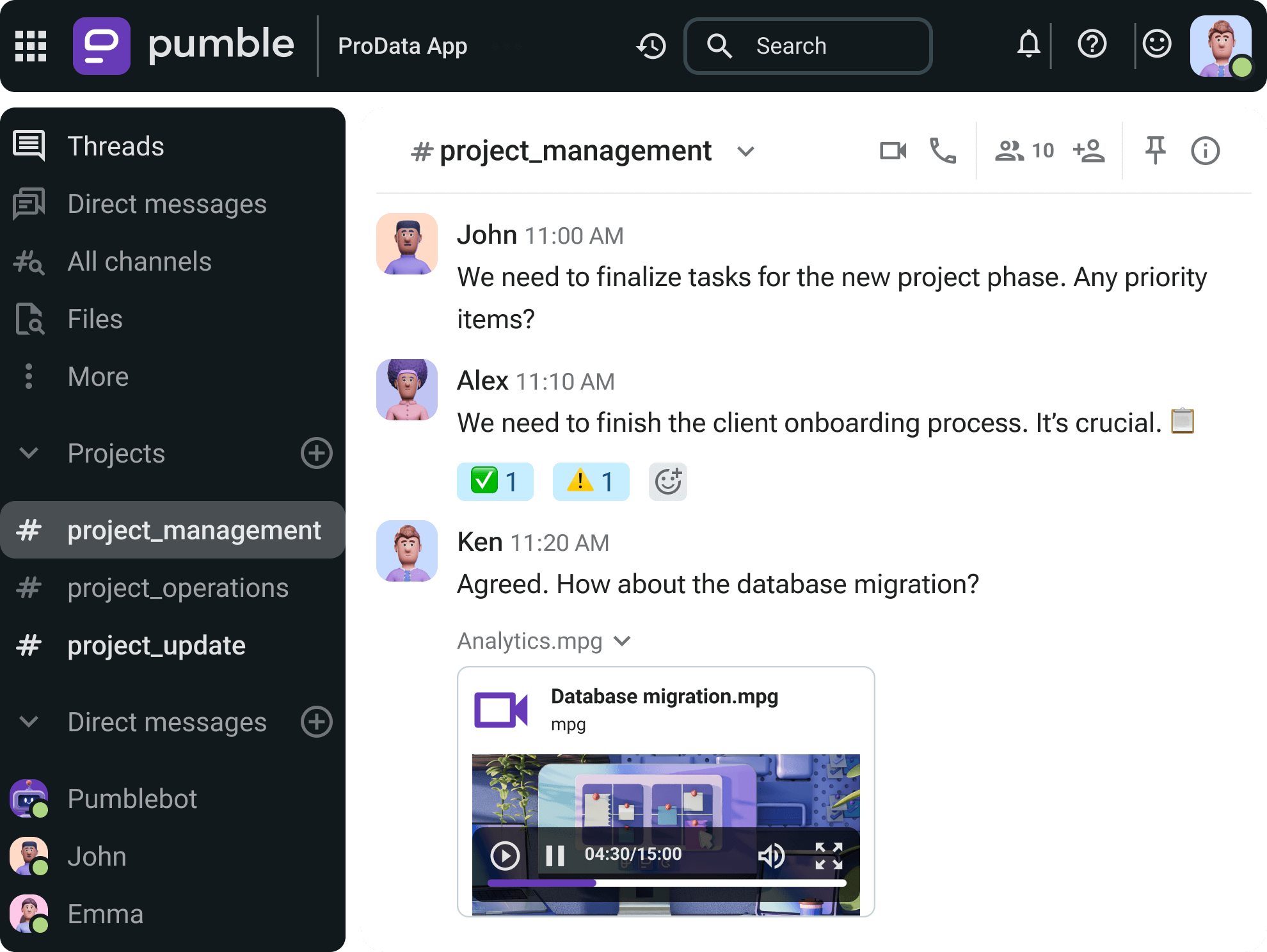Open the Threads view
Screen dimensions: 1267x952
pos(116,146)
